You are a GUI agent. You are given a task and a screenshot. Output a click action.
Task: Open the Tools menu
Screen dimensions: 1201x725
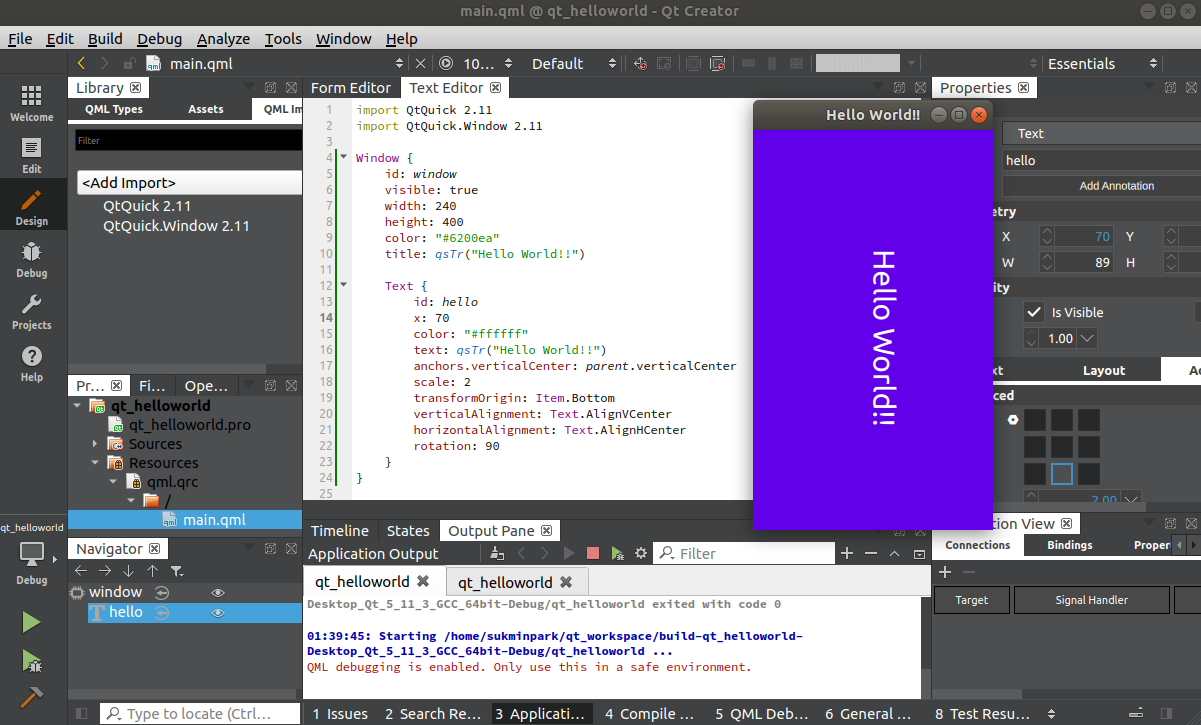tap(283, 39)
